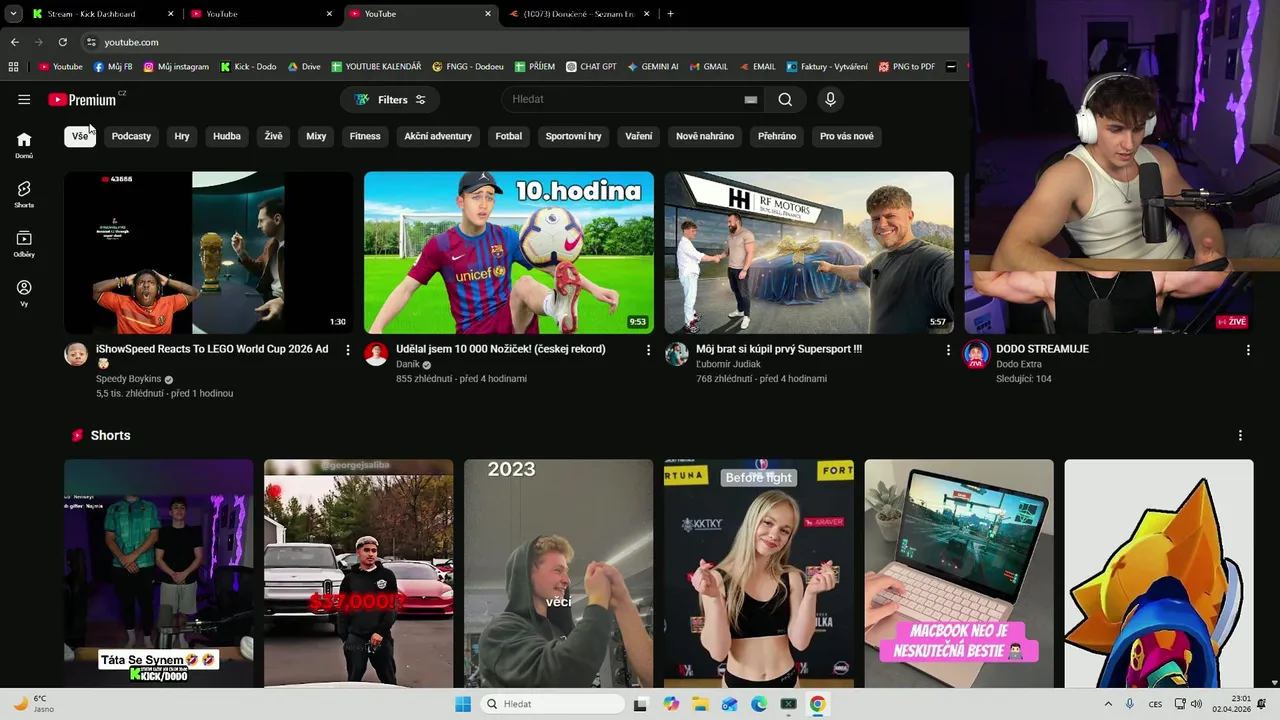The image size is (1280, 720).
Task: Open options for DODO STREAMUJE
Action: click(1248, 350)
